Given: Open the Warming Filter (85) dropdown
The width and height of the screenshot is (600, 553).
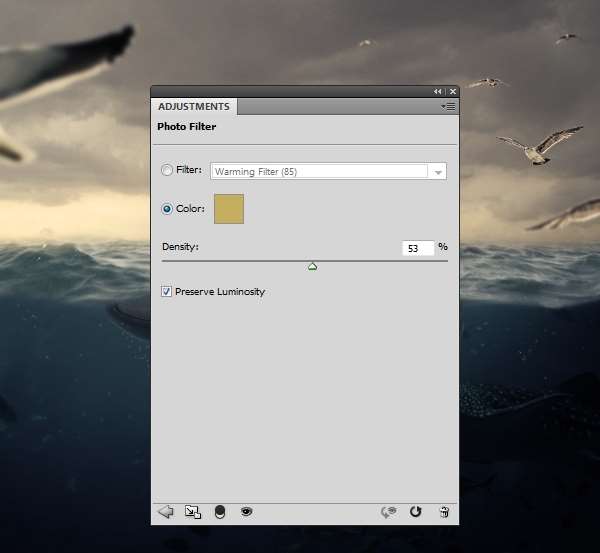Looking at the screenshot, I should [x=319, y=172].
